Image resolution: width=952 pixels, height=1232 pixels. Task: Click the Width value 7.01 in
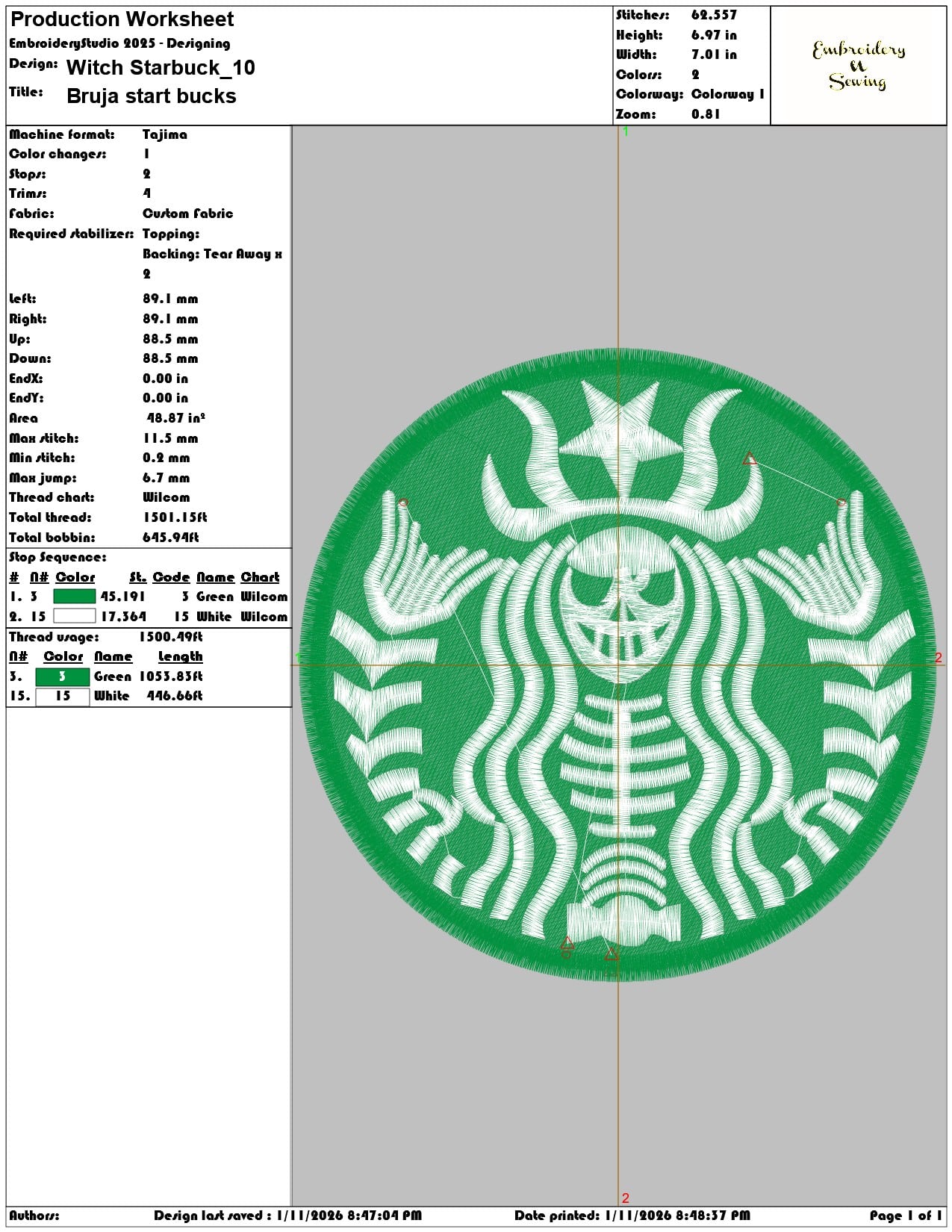714,55
